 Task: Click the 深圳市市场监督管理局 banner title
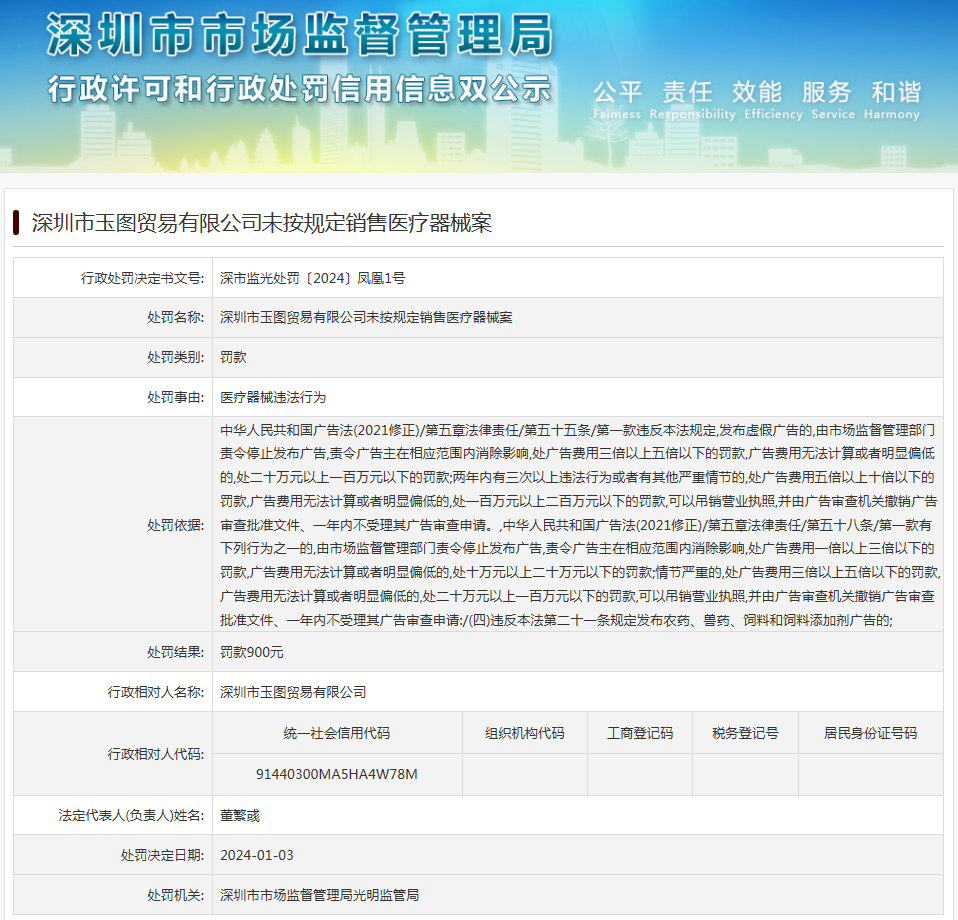[300, 35]
